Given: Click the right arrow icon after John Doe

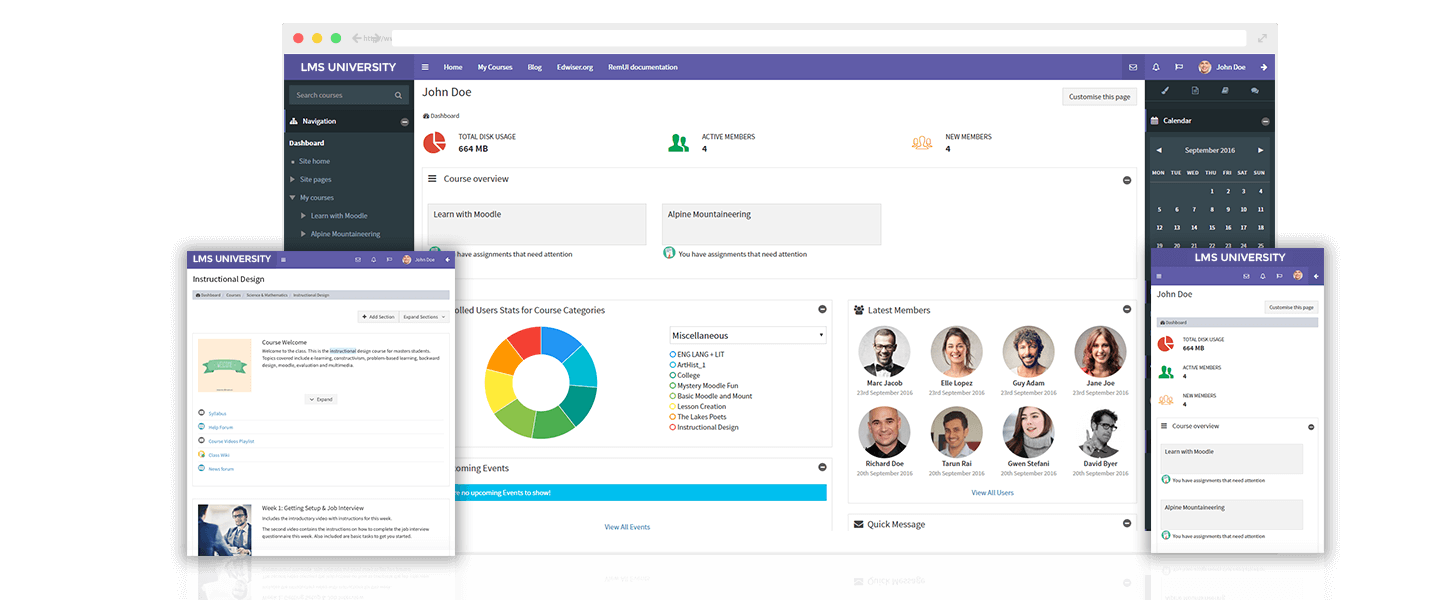Looking at the screenshot, I should pyautogui.click(x=1263, y=67).
